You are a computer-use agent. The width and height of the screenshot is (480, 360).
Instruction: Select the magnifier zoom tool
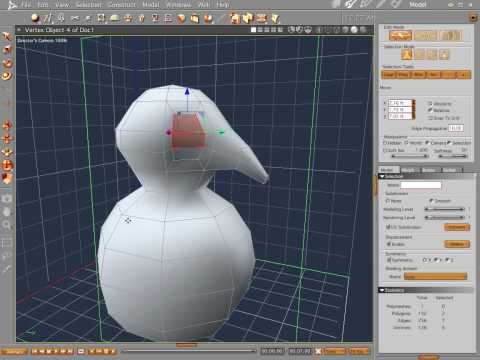coord(7,225)
